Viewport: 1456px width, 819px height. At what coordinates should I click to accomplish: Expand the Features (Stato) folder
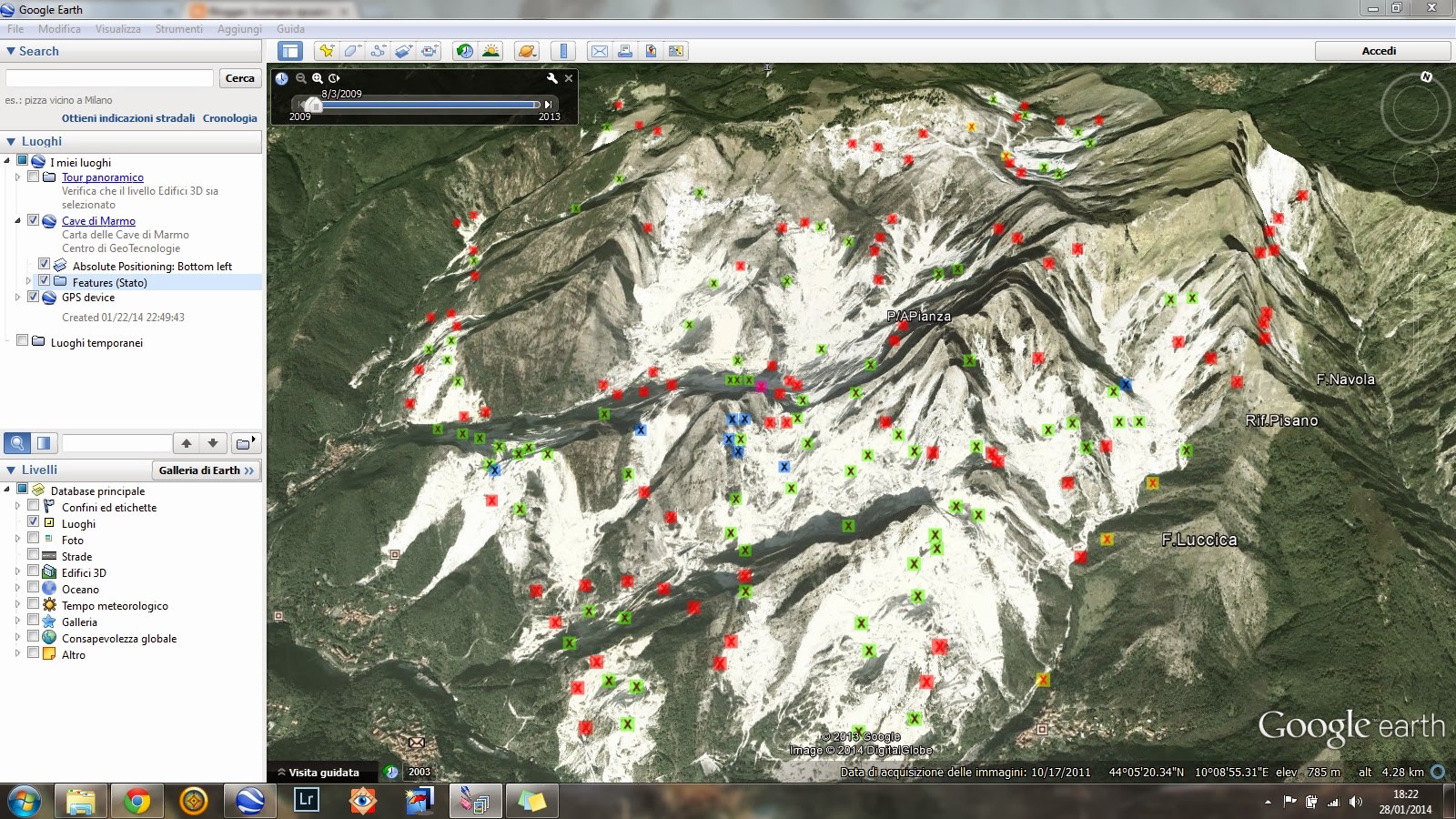point(28,282)
